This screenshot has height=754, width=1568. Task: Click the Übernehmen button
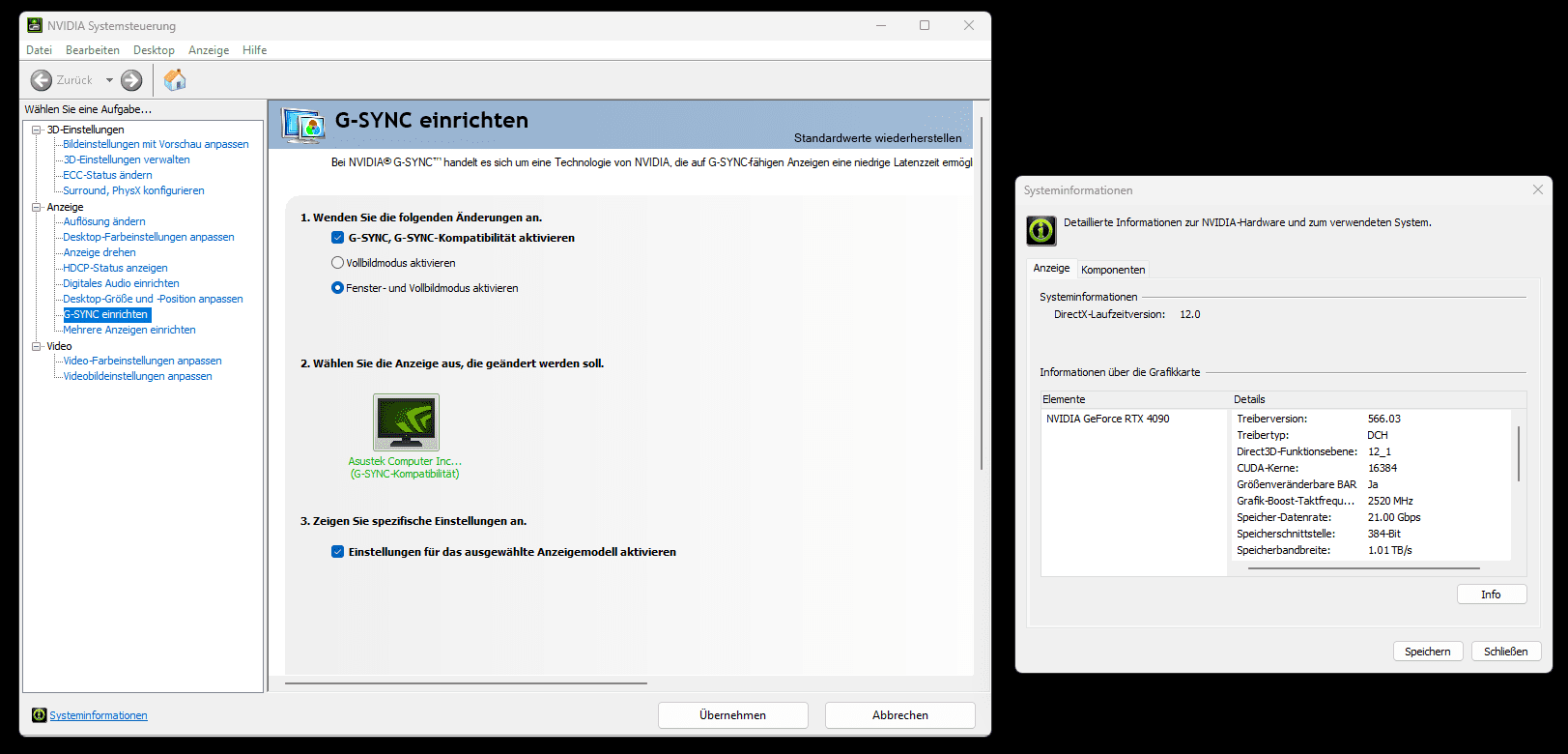click(x=733, y=715)
